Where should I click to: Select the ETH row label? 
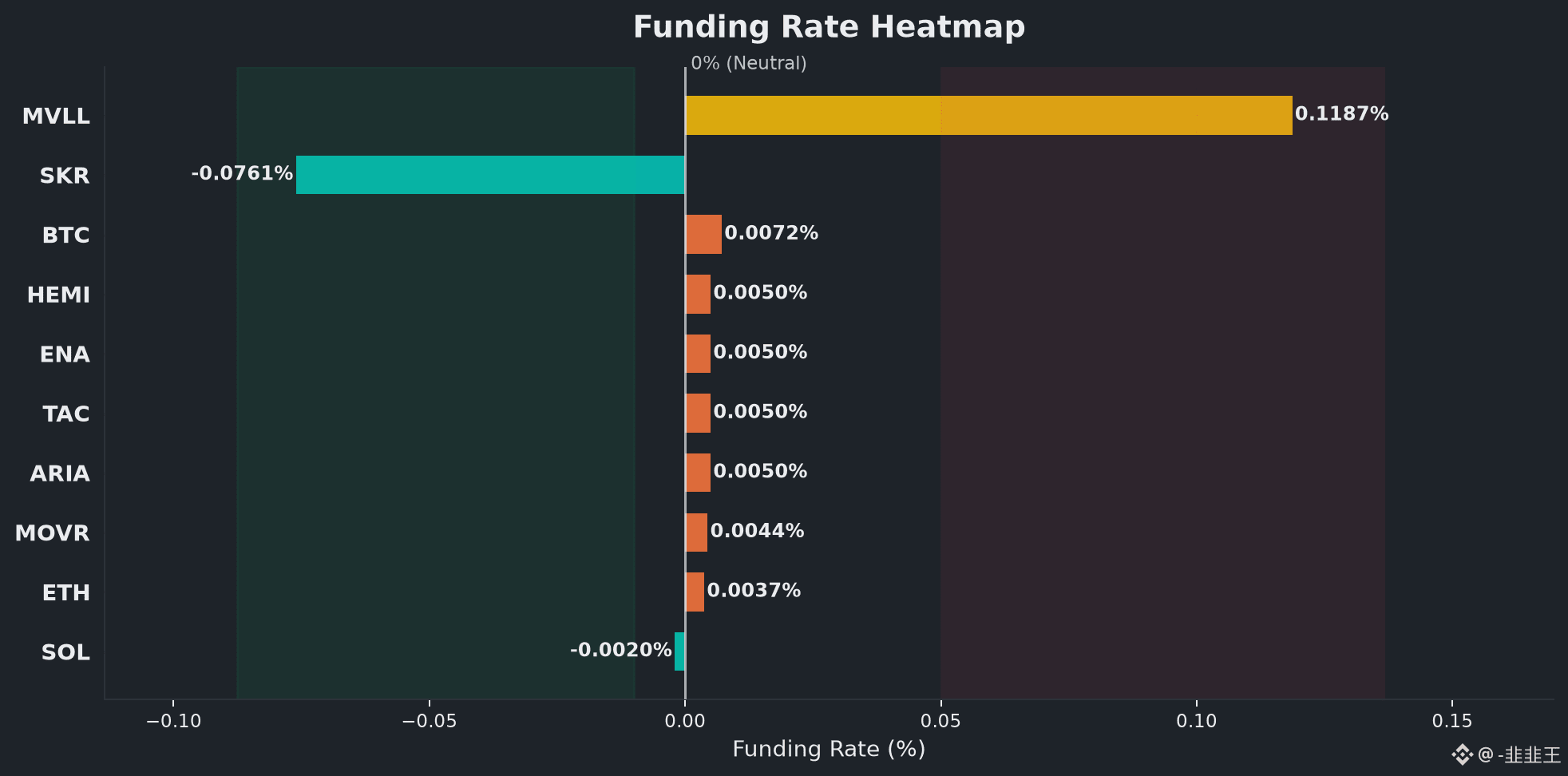[65, 592]
